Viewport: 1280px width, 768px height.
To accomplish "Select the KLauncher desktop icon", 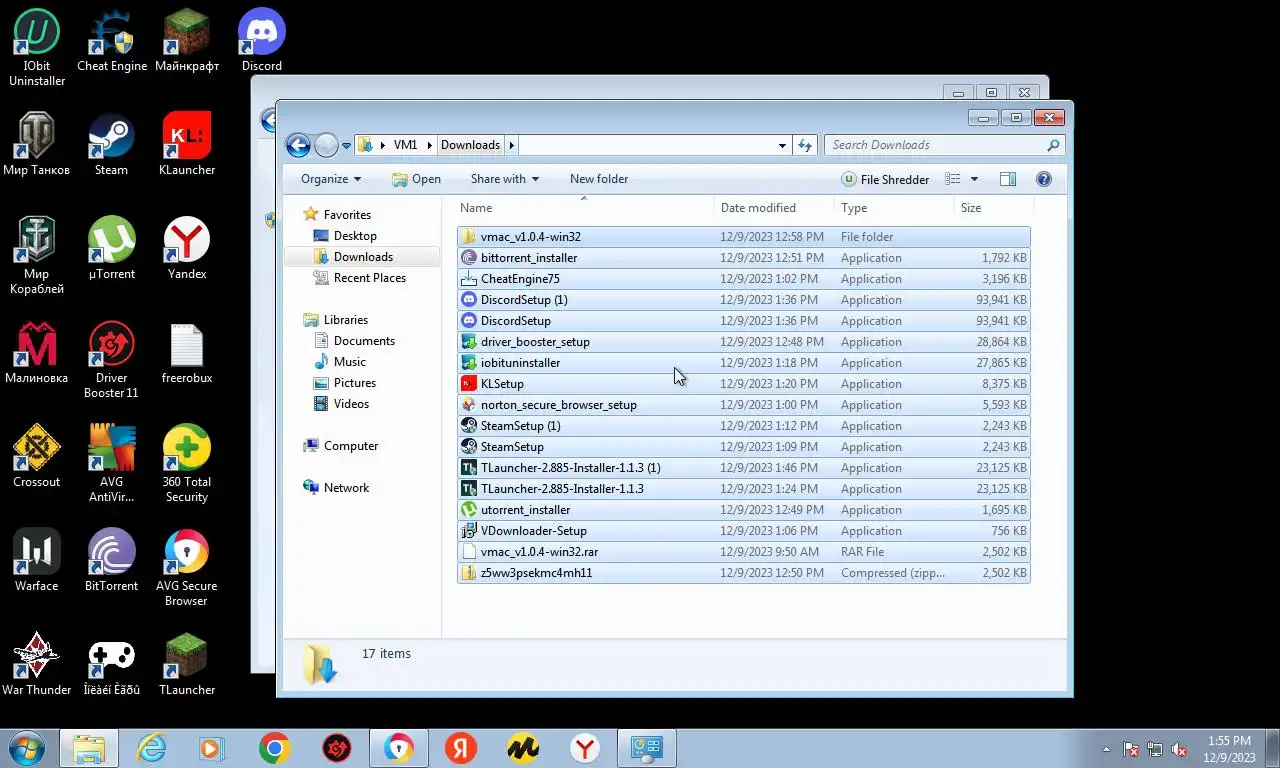I will (187, 145).
